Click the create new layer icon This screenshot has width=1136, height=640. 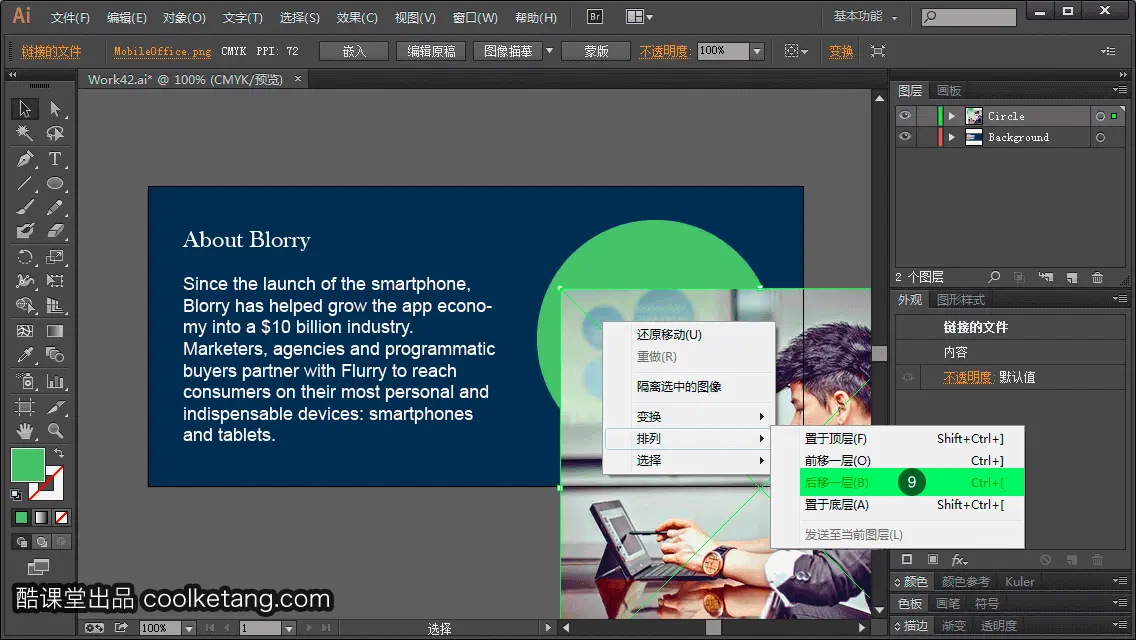(x=1072, y=278)
